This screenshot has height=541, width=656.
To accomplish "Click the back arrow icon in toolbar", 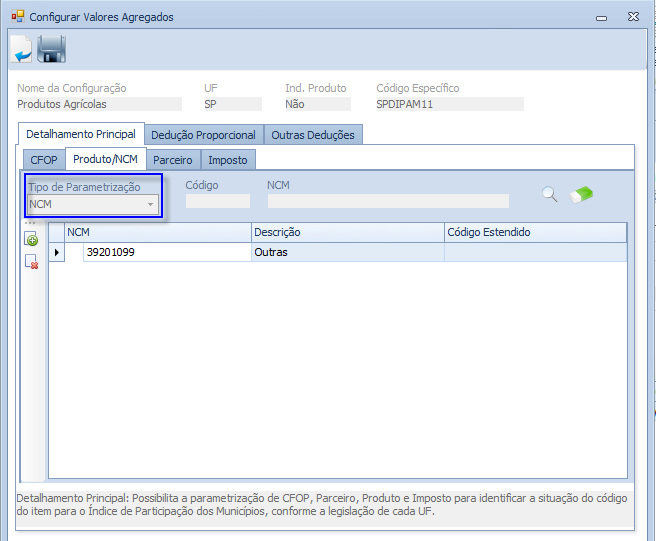I will [20, 49].
